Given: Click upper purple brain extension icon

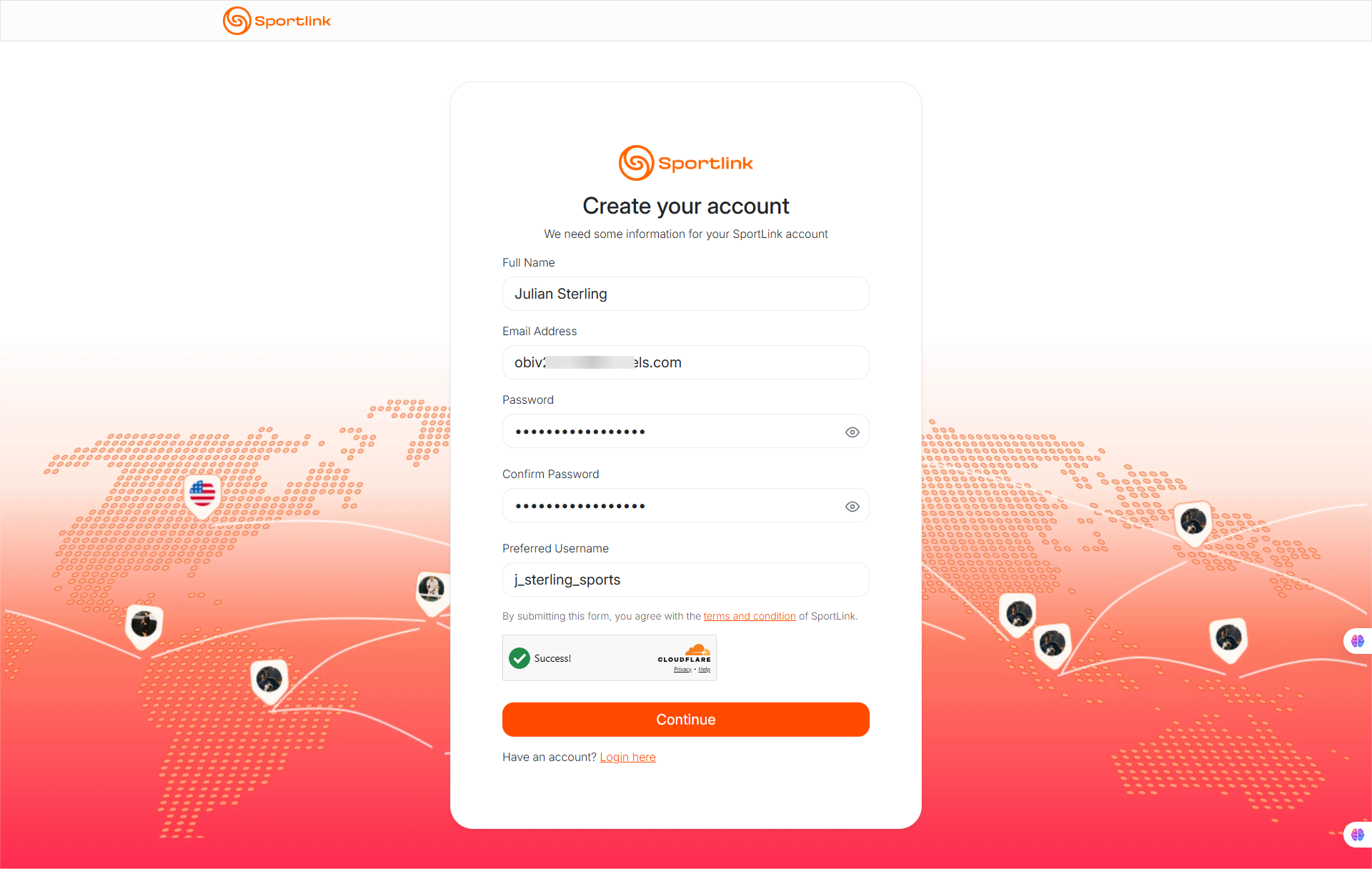Looking at the screenshot, I should [1357, 641].
